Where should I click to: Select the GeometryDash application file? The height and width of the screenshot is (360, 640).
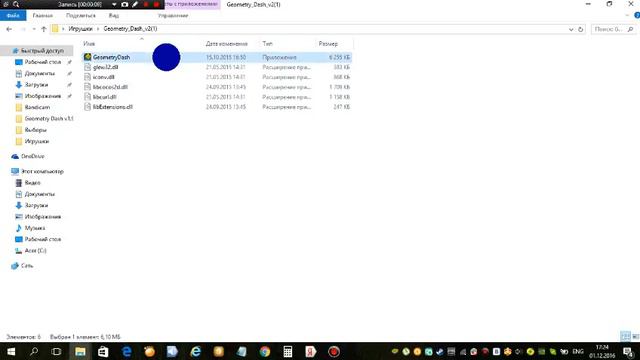[x=217, y=57]
